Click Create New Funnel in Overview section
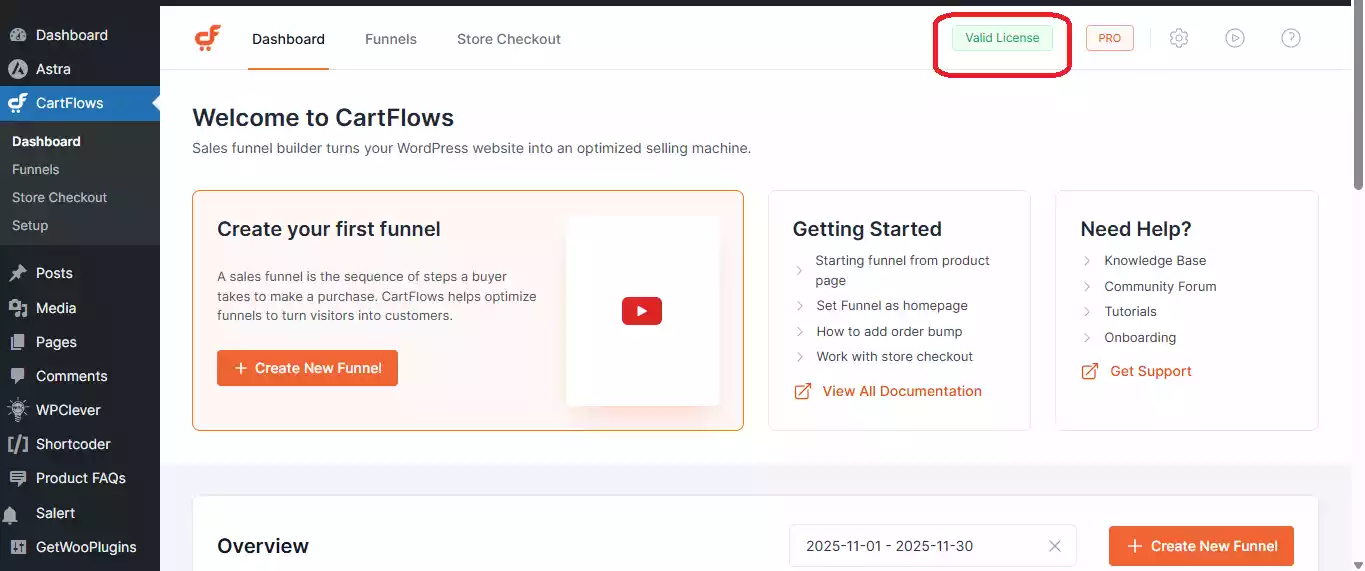 pyautogui.click(x=1201, y=546)
